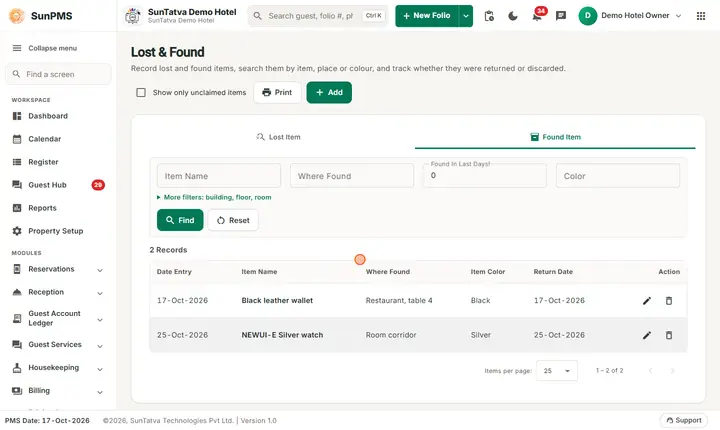
Task: Click the Guest Hub sidebar icon
Action: (17, 185)
